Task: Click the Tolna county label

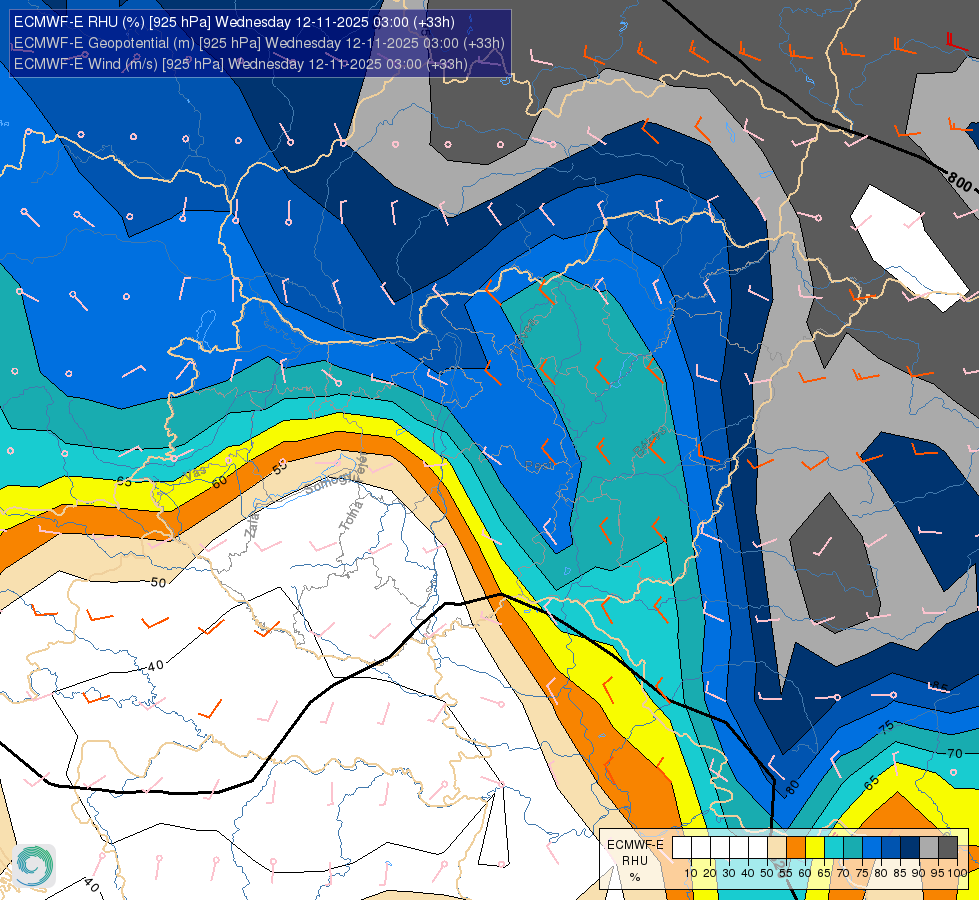Action: [x=351, y=517]
